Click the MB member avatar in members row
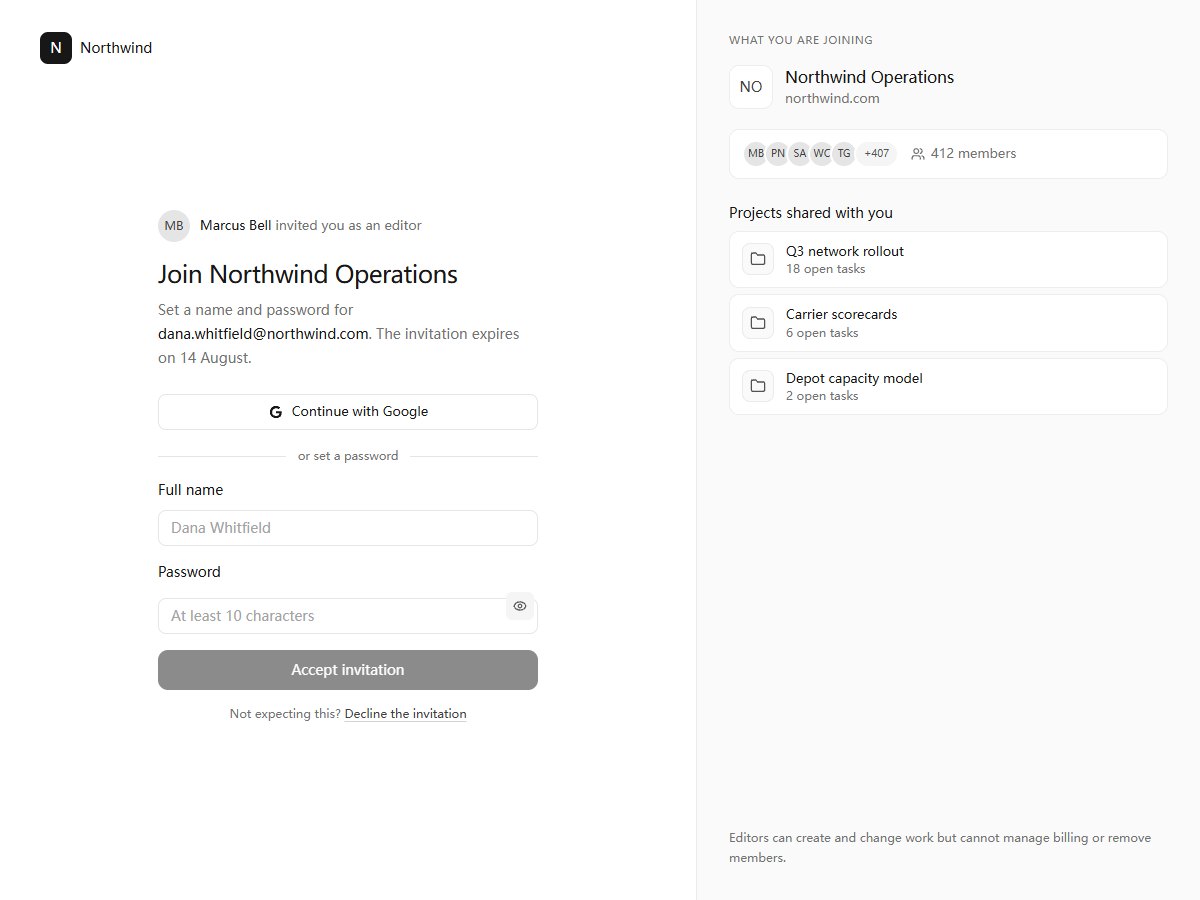Viewport: 1200px width, 900px height. (x=755, y=154)
